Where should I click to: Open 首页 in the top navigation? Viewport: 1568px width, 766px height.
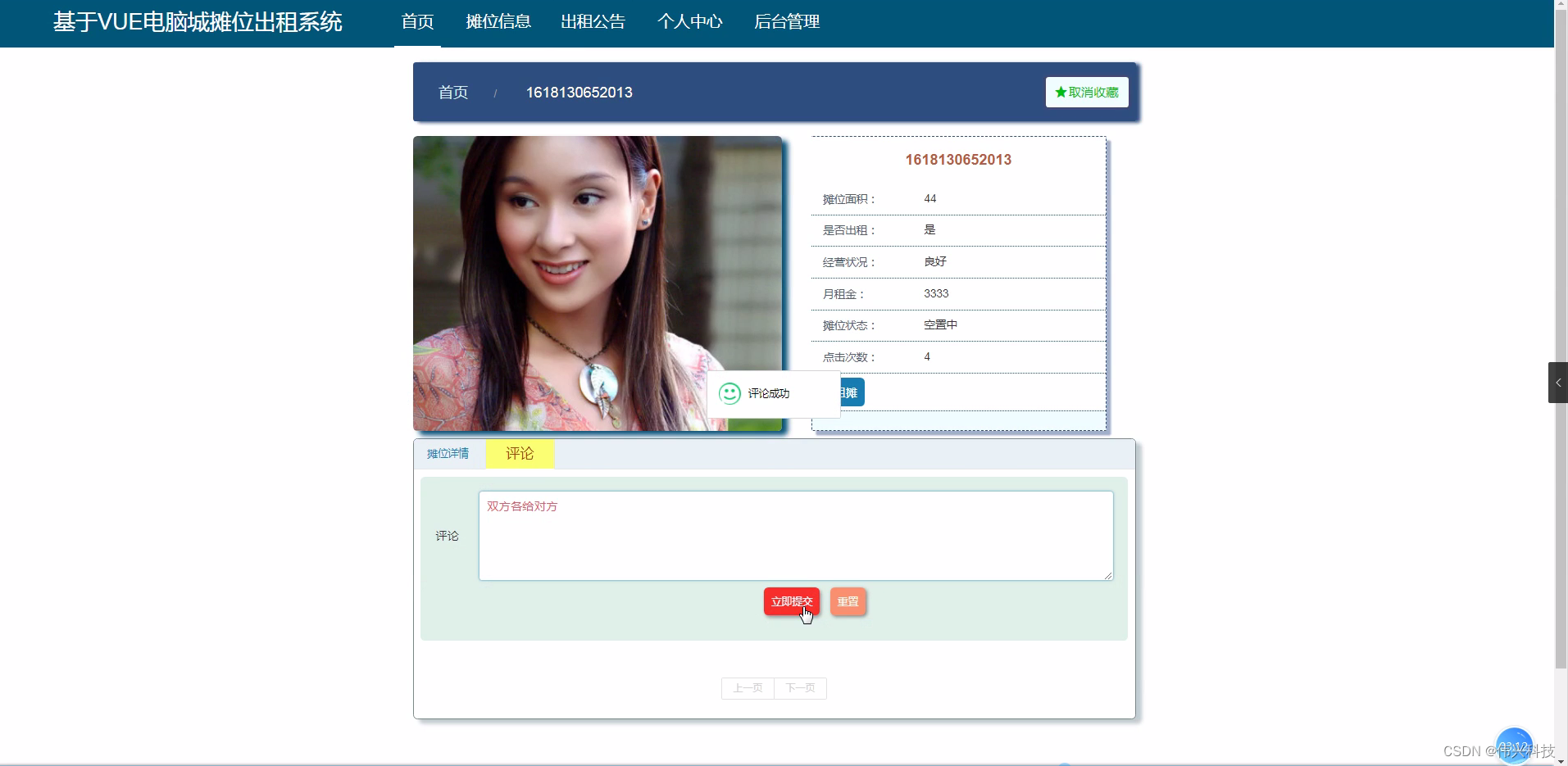coord(417,22)
